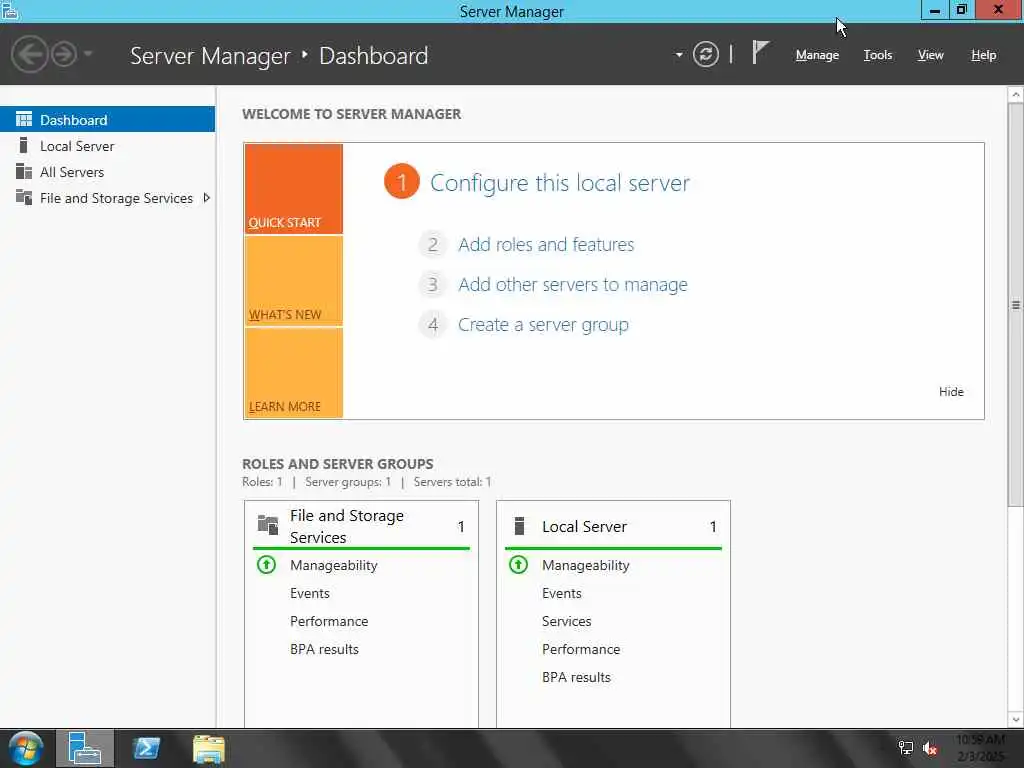Screen dimensions: 1024x768
Task: Open navigation history dropdown beside forward arrow
Action: click(88, 54)
